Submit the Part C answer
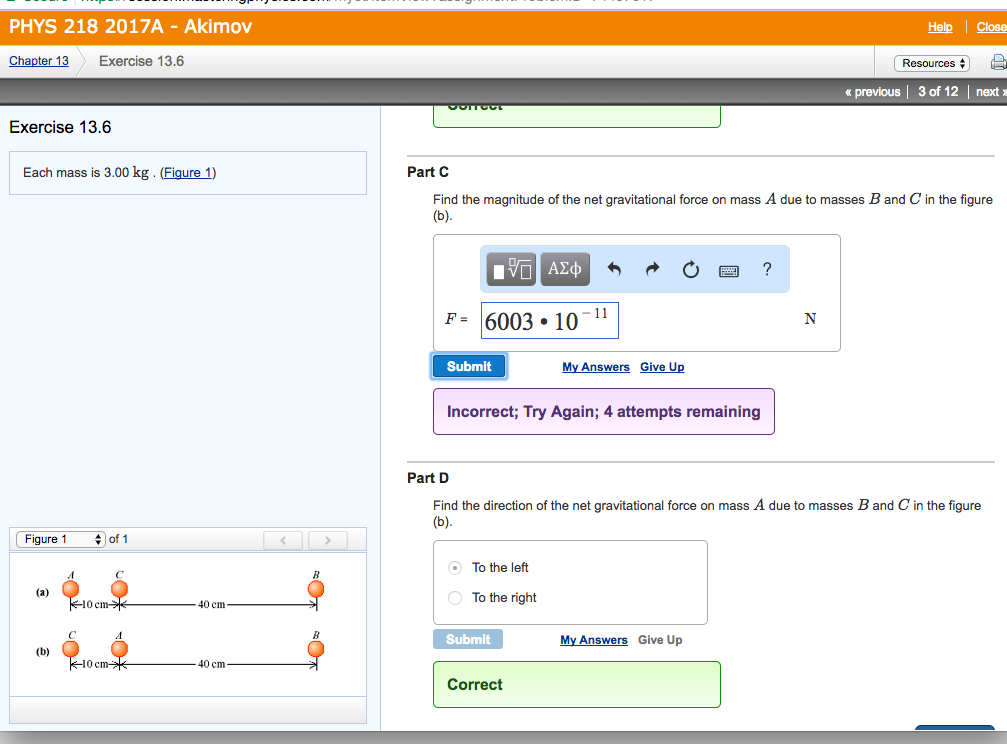This screenshot has height=744, width=1007. (x=469, y=367)
